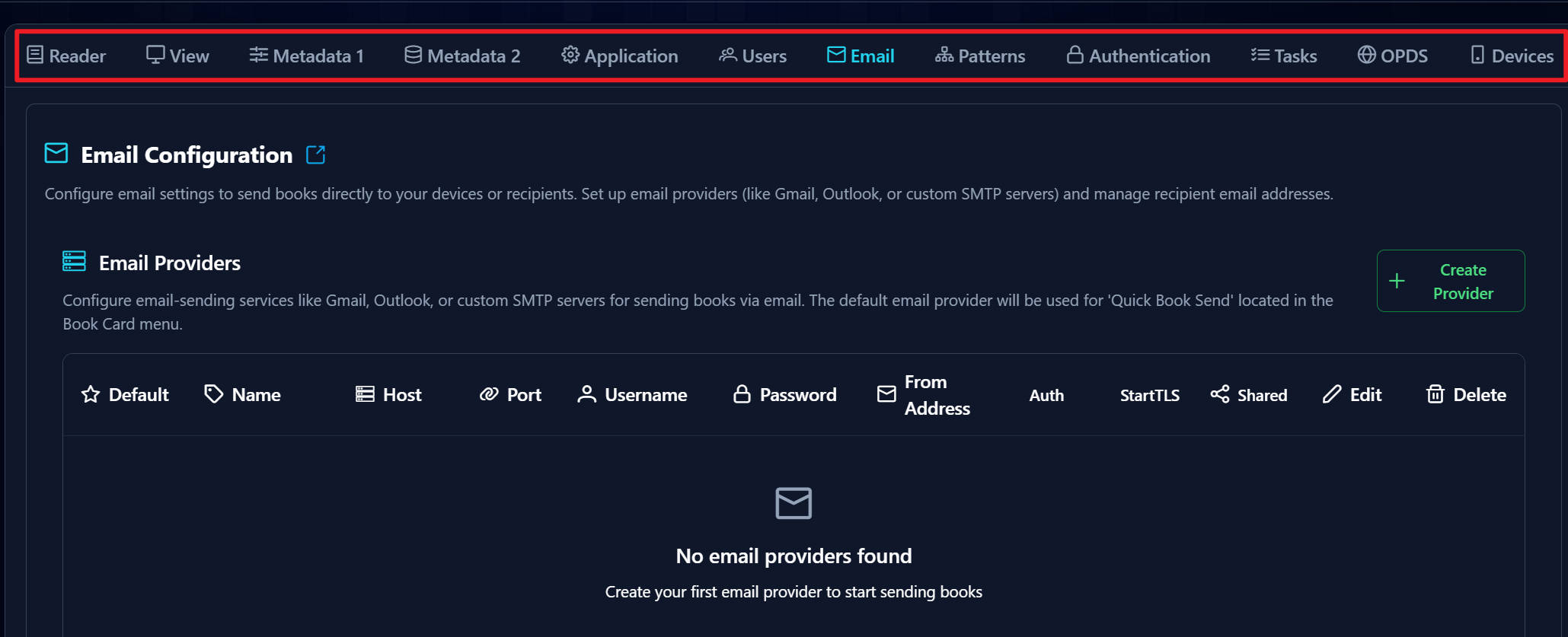Click 'Create your first email provider' hint text
1568x637 pixels.
pyautogui.click(x=794, y=592)
